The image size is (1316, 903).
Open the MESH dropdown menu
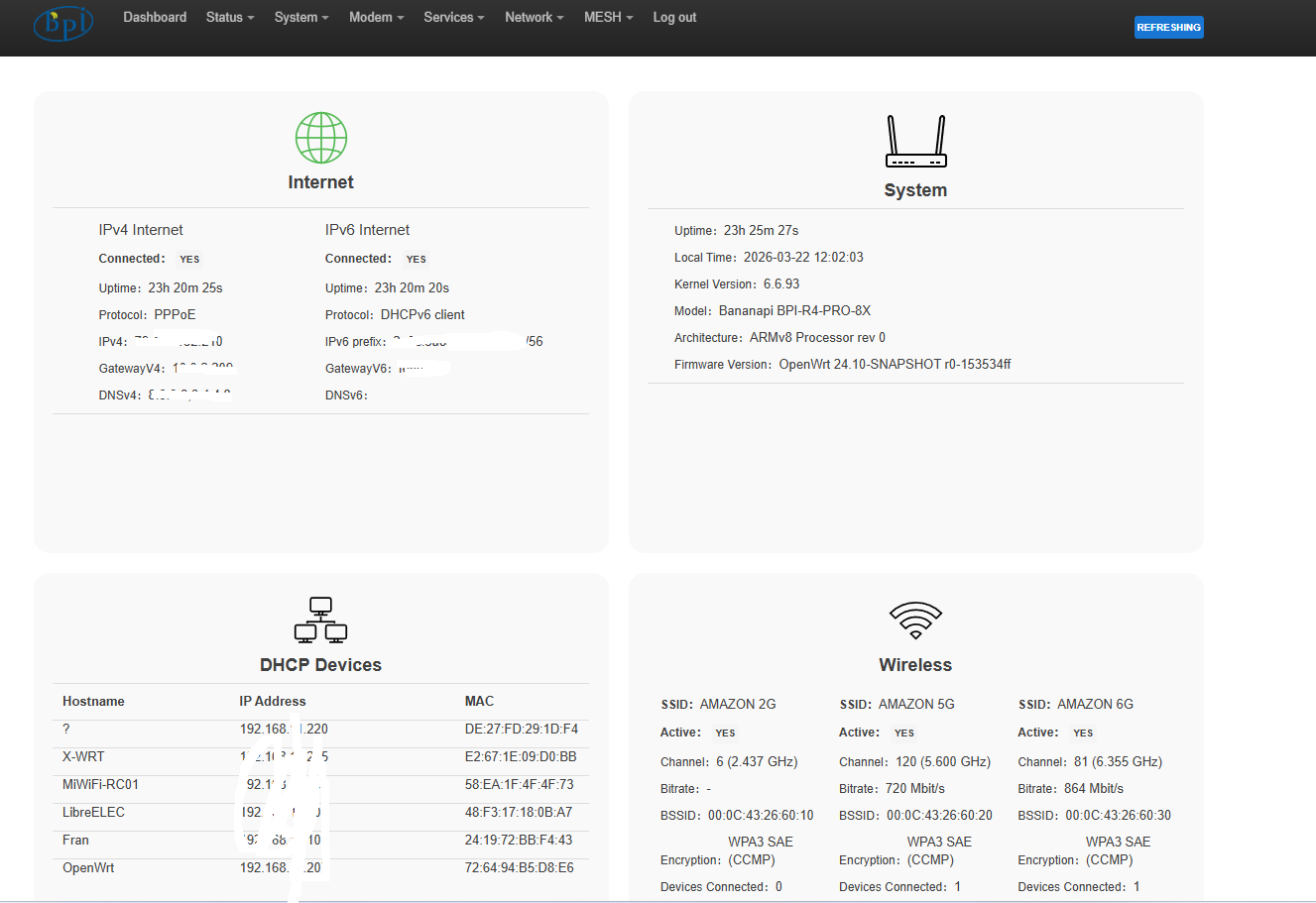tap(608, 18)
